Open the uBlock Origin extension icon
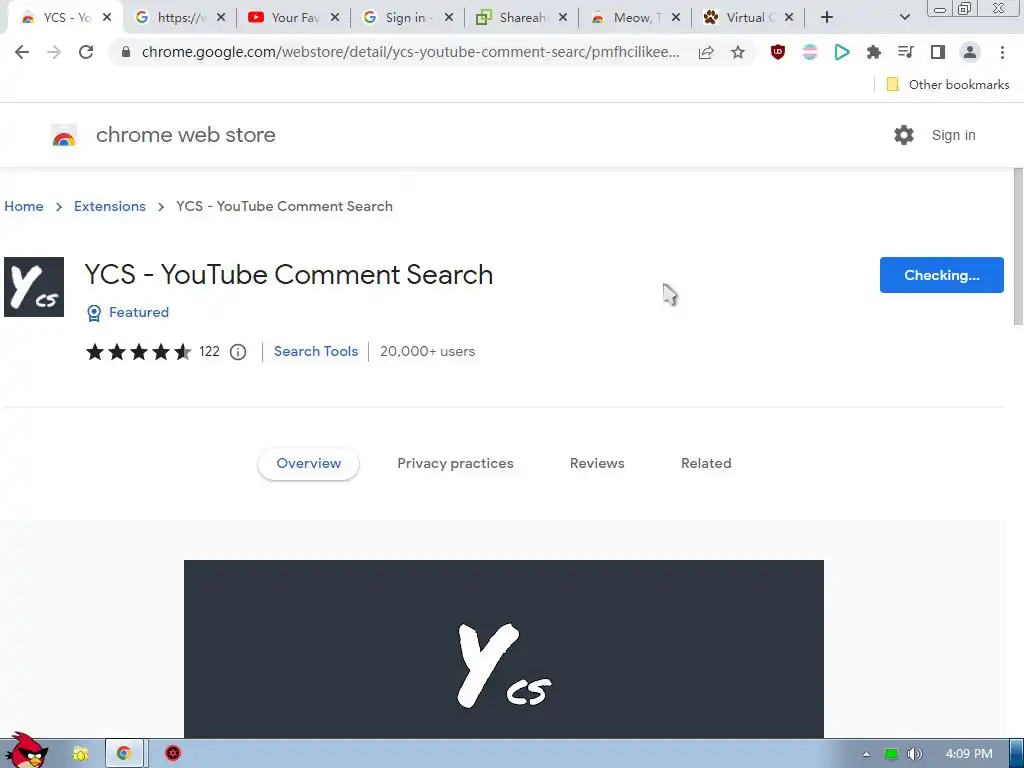 [x=777, y=52]
